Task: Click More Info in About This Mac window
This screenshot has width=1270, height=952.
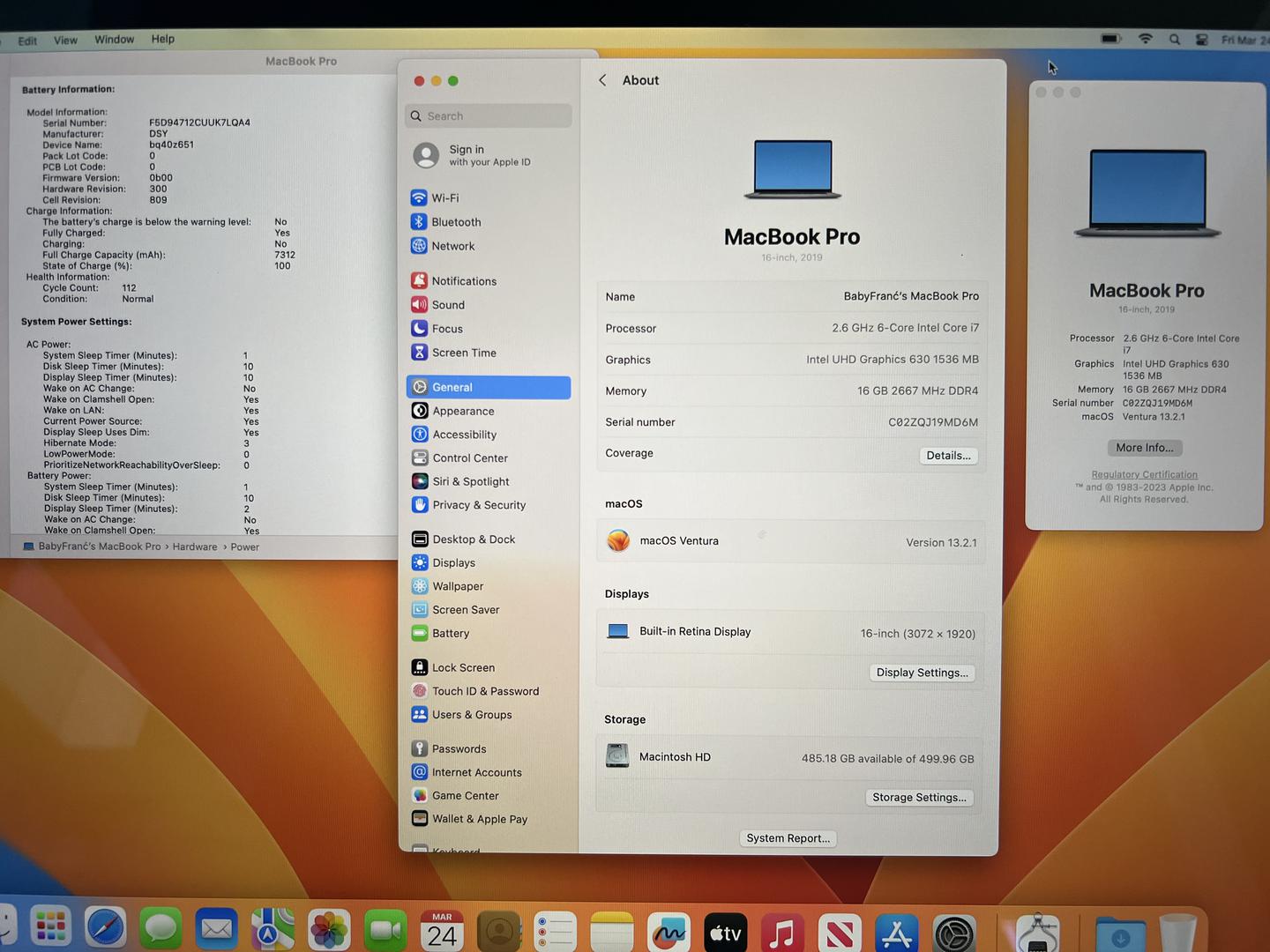Action: pyautogui.click(x=1145, y=448)
